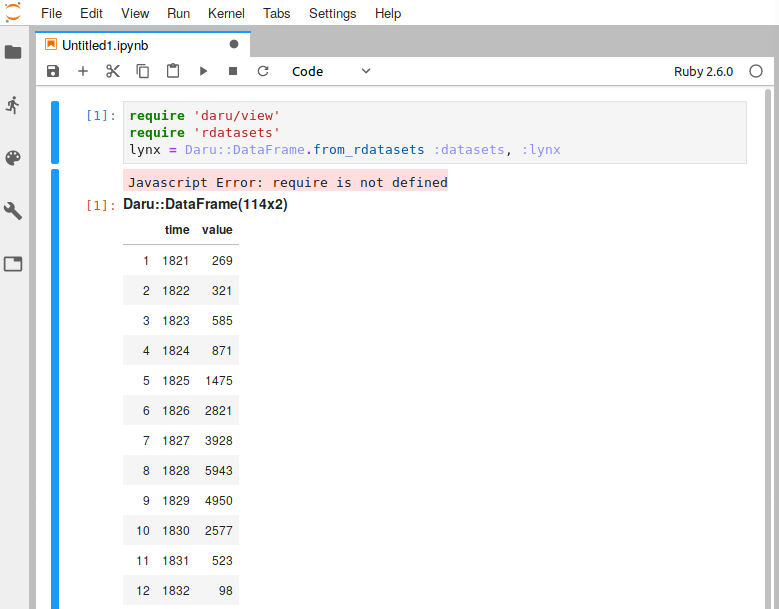The image size is (779, 609).
Task: Save the notebook with the disk icon
Action: click(x=53, y=71)
